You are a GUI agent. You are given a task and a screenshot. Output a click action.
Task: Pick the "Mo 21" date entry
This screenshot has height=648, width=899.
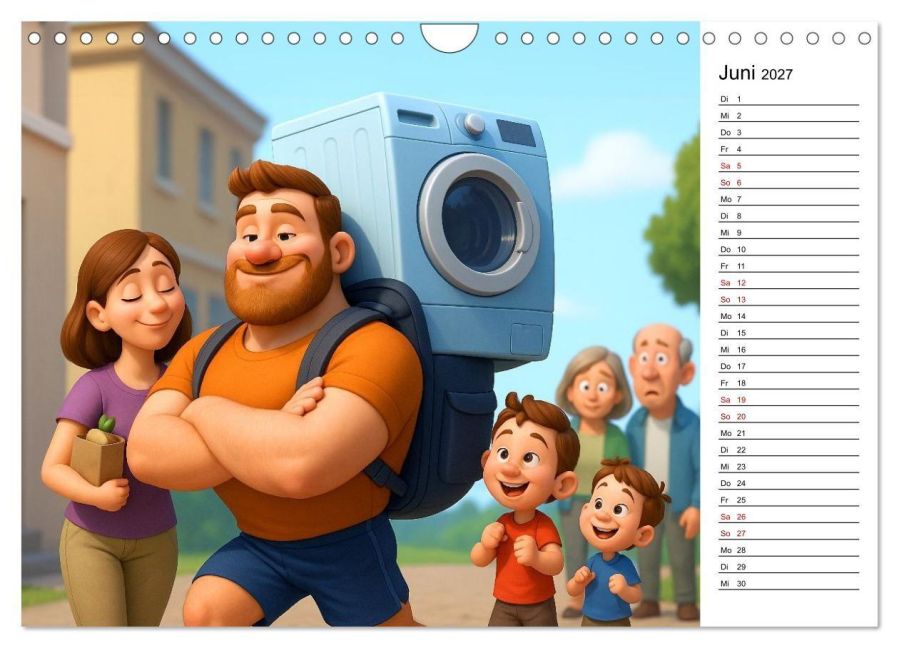(789, 433)
